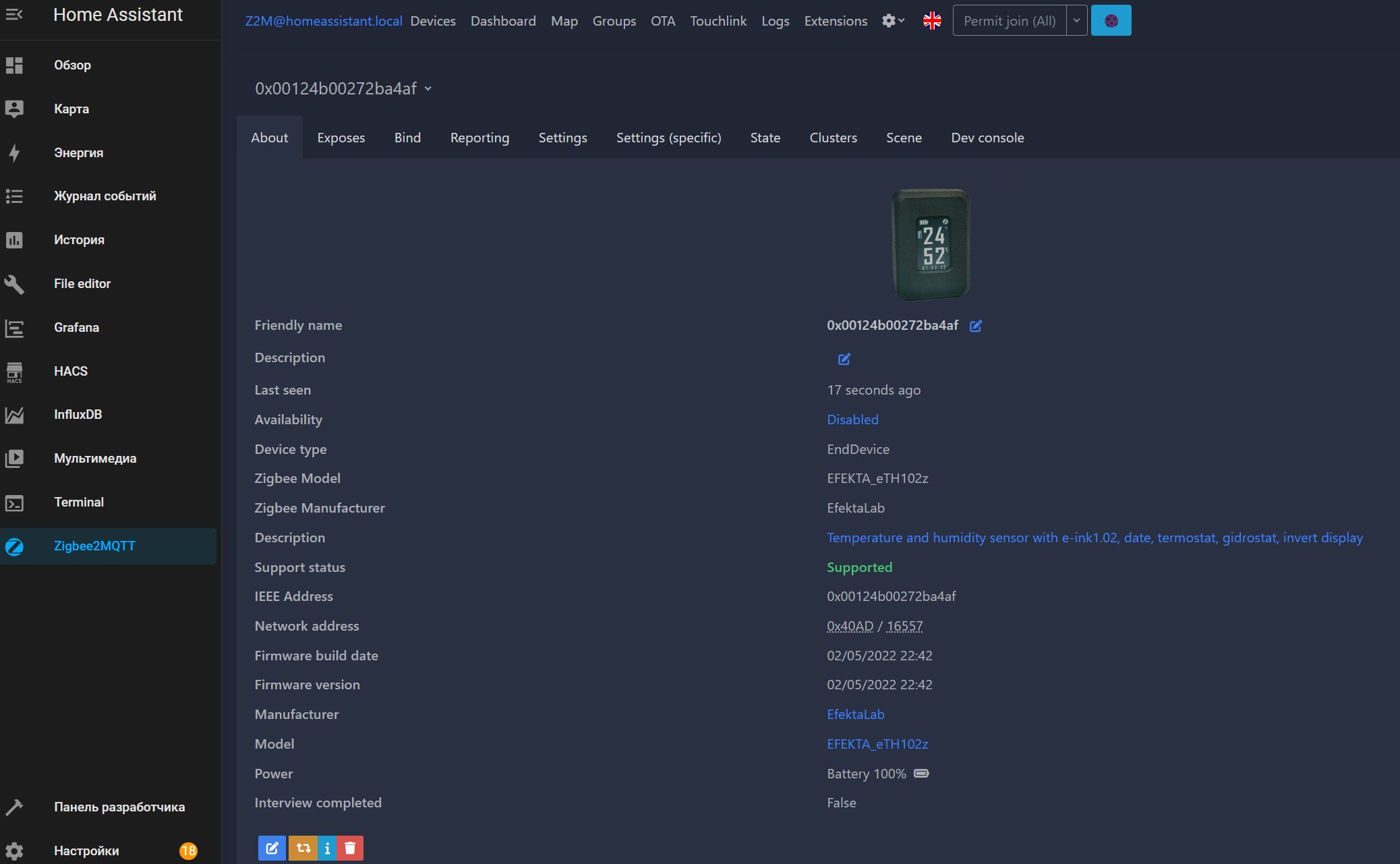Click the orange reconfigure device button
1400x864 pixels.
tap(303, 848)
